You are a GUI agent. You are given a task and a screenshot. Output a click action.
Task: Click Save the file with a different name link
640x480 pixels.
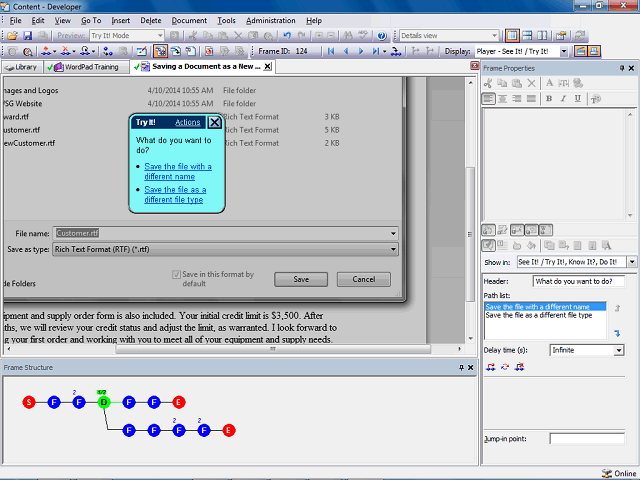point(178,171)
